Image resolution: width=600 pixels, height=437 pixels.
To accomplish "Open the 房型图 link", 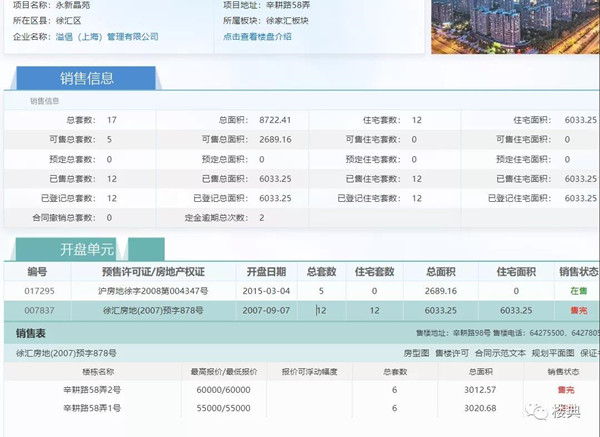I will [416, 353].
